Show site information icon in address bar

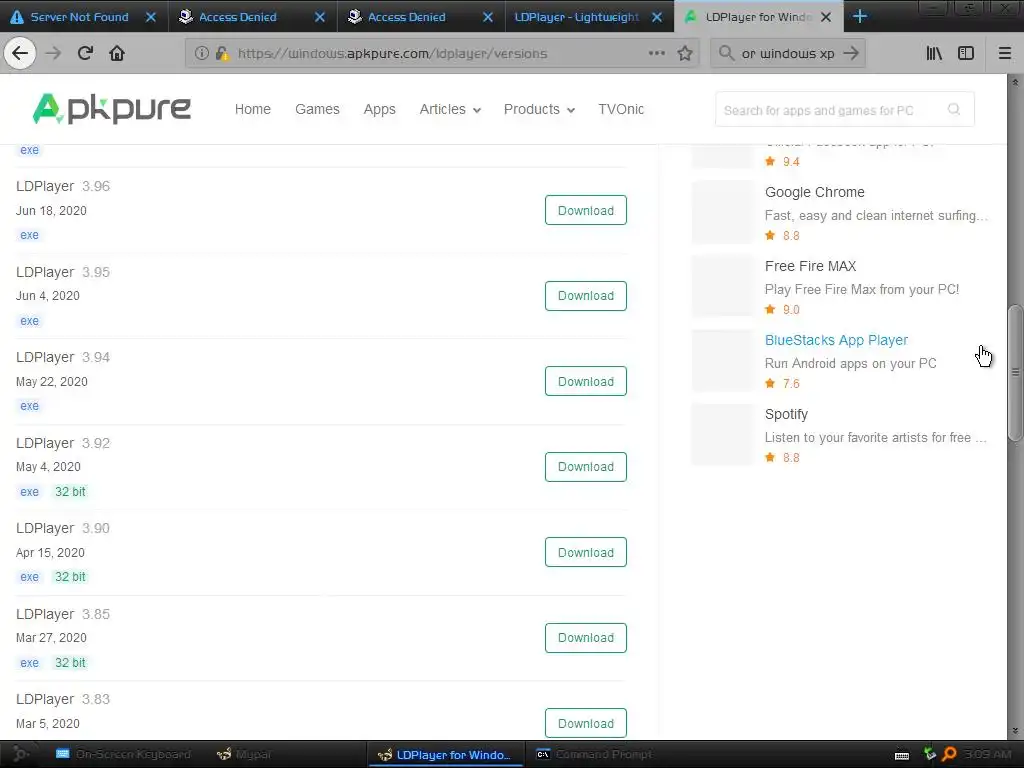pyautogui.click(x=202, y=53)
